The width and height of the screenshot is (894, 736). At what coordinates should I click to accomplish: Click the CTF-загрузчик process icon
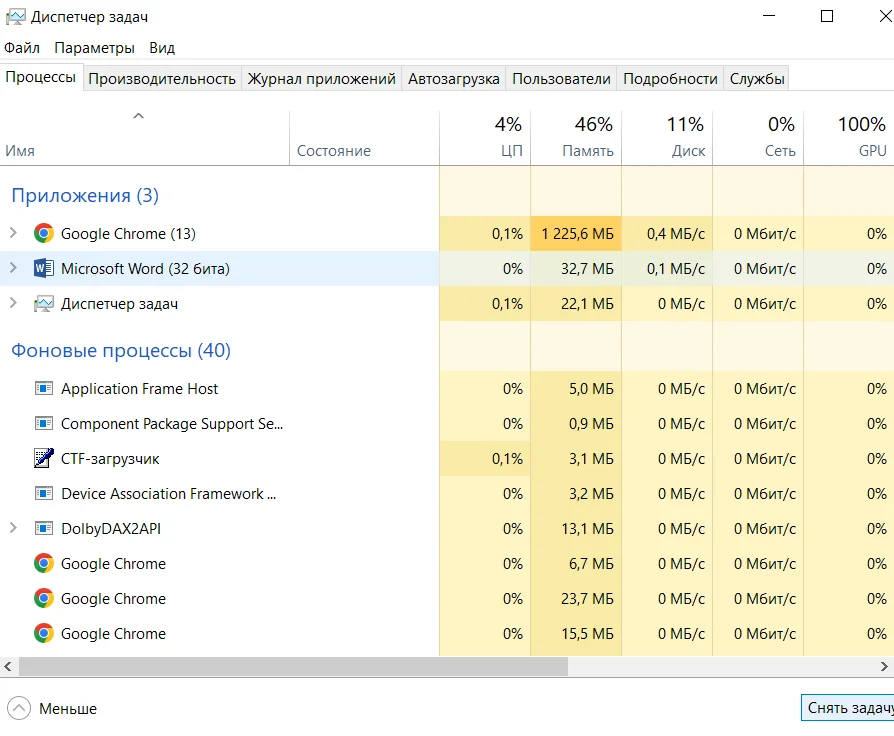click(43, 459)
